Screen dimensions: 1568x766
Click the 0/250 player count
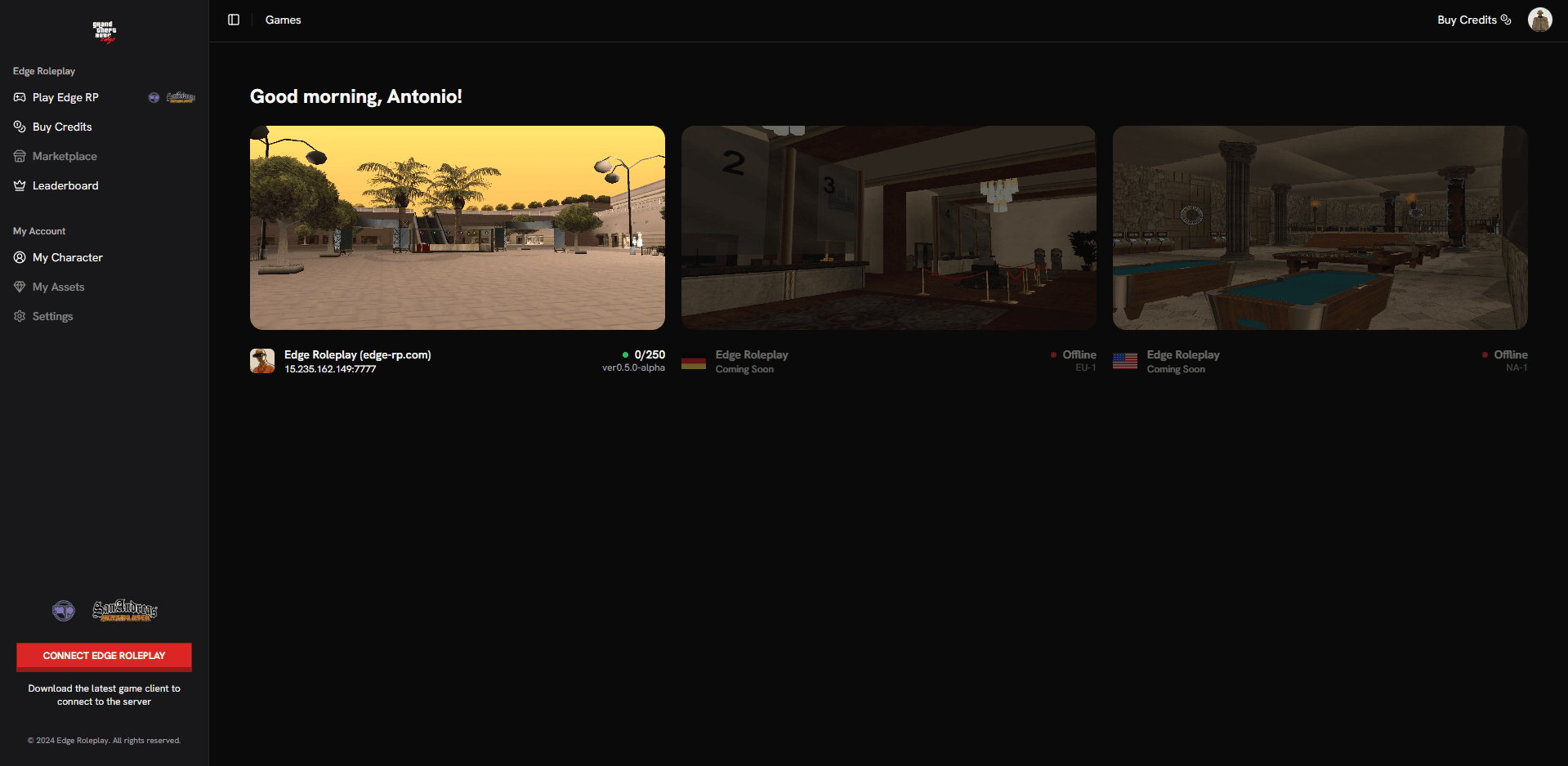pos(650,354)
